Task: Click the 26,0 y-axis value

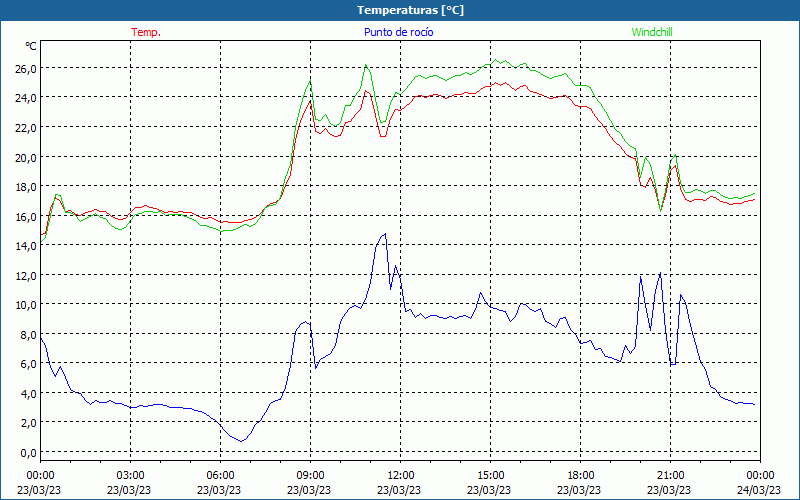Action: click(26, 69)
